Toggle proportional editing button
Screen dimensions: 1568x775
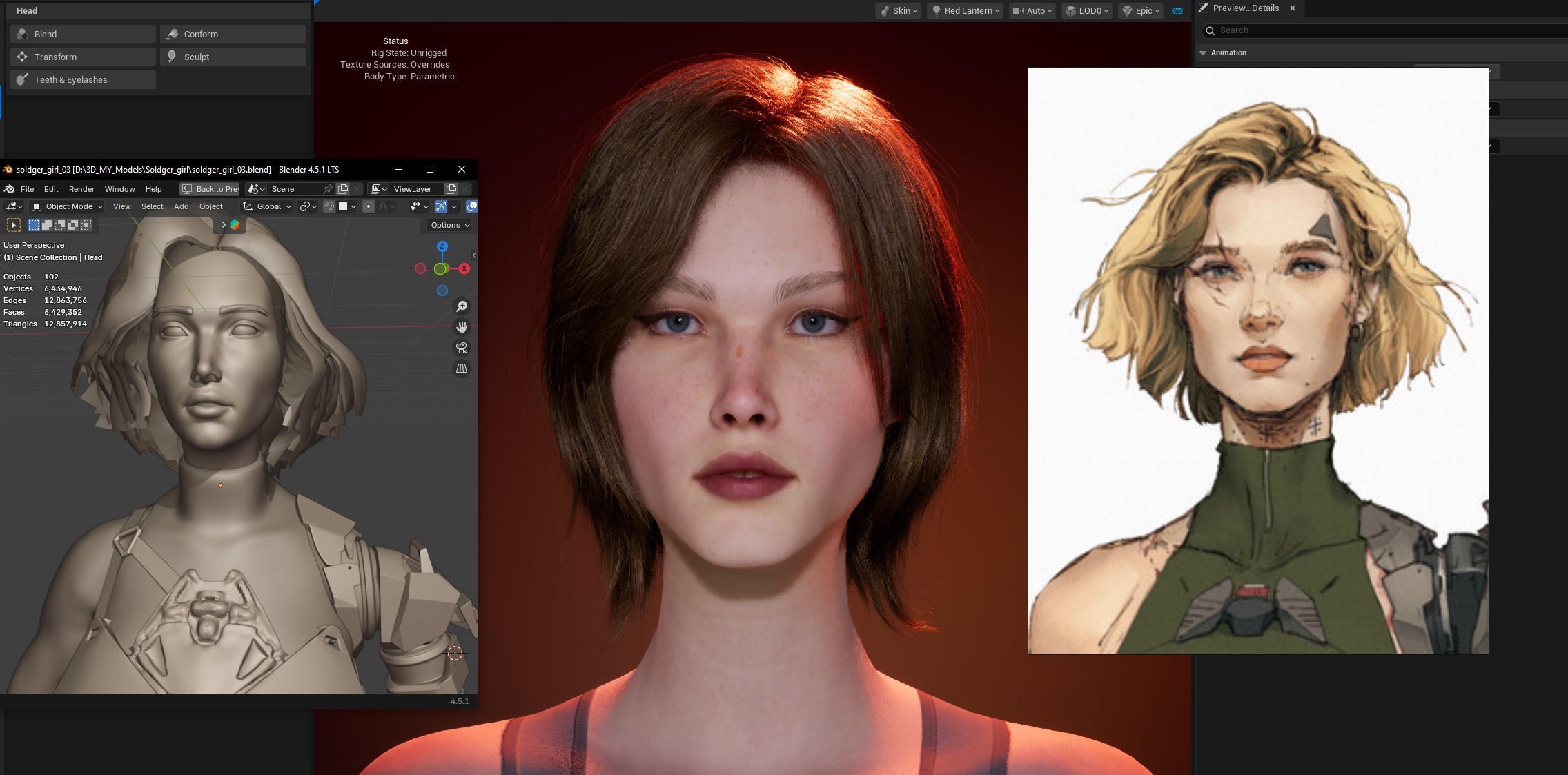pos(369,206)
